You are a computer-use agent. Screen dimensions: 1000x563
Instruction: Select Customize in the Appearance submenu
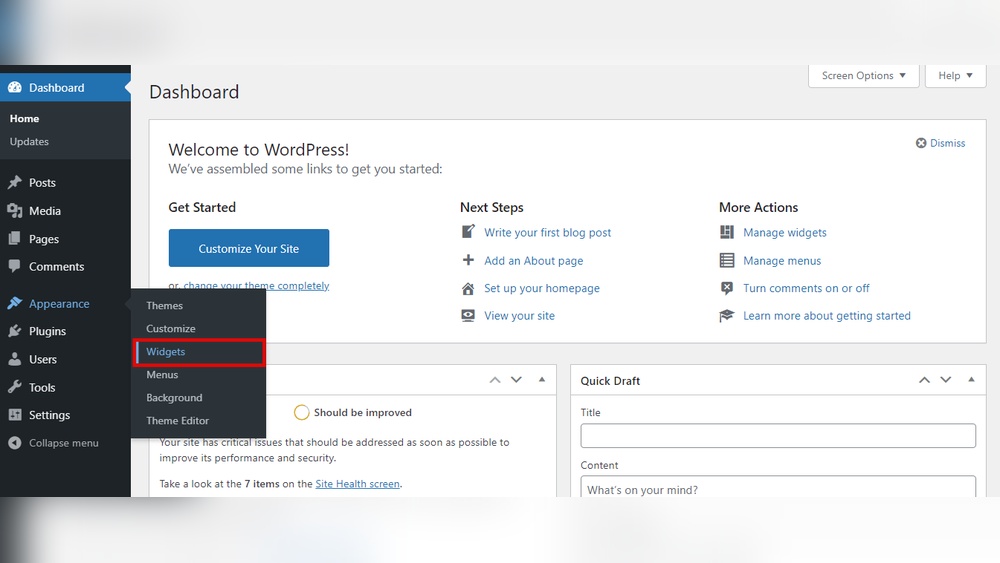click(x=171, y=328)
